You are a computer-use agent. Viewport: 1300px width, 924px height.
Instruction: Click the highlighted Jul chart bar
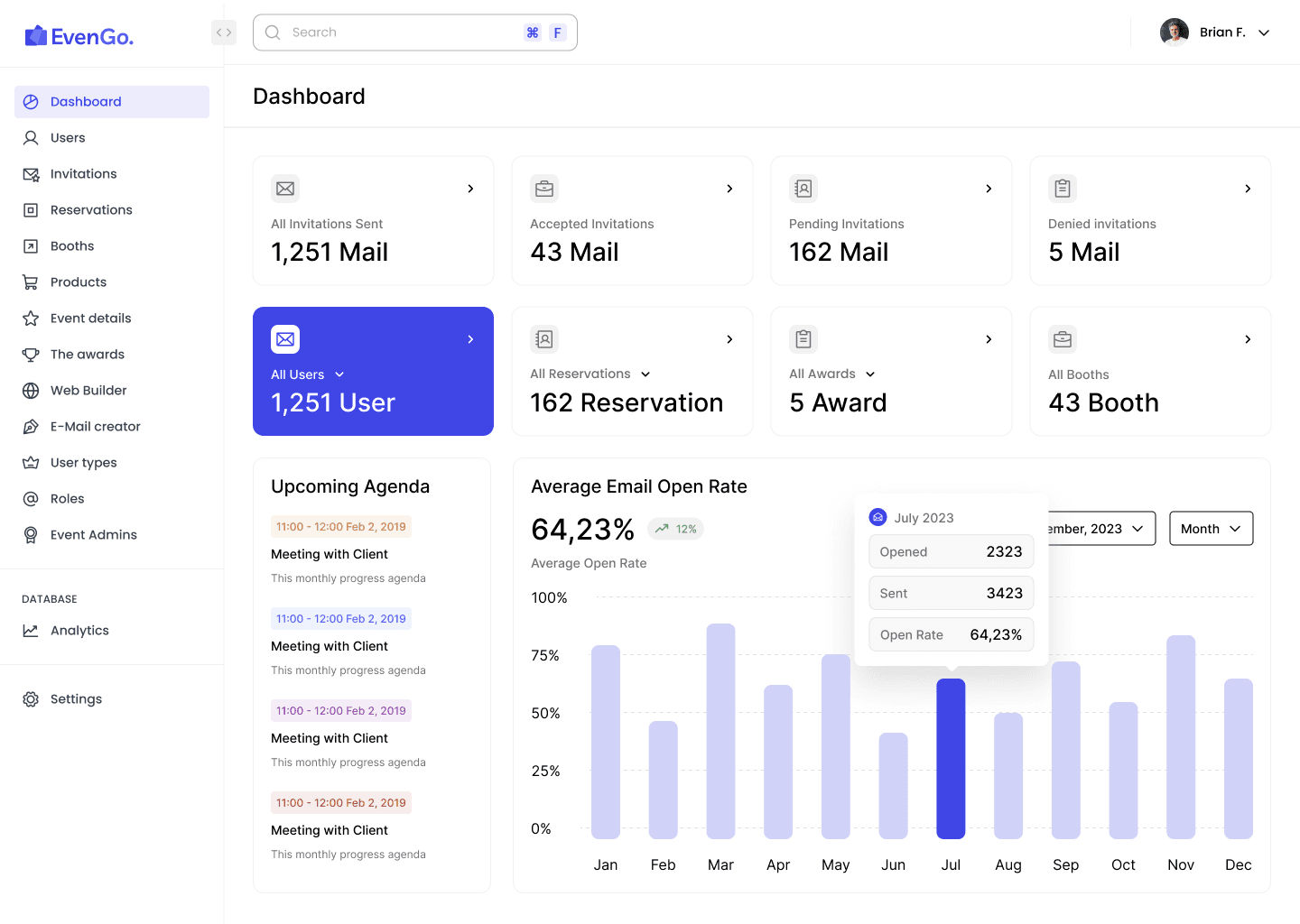coord(951,759)
